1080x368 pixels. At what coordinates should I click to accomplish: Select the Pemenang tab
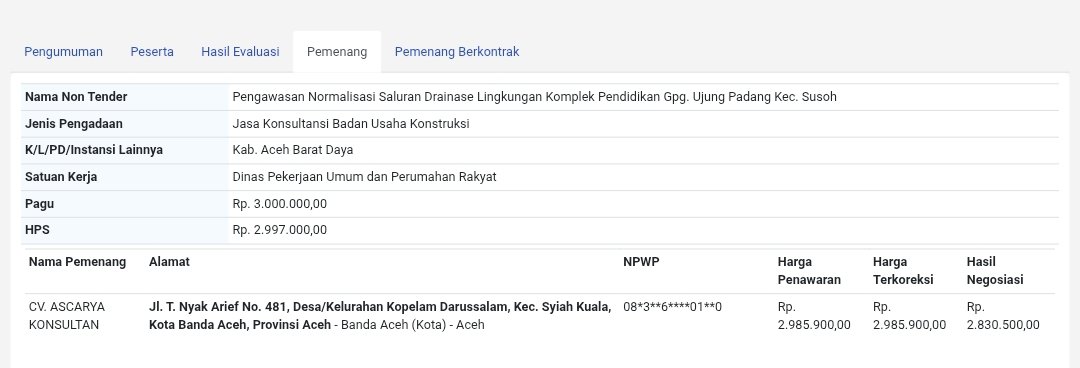coord(337,52)
